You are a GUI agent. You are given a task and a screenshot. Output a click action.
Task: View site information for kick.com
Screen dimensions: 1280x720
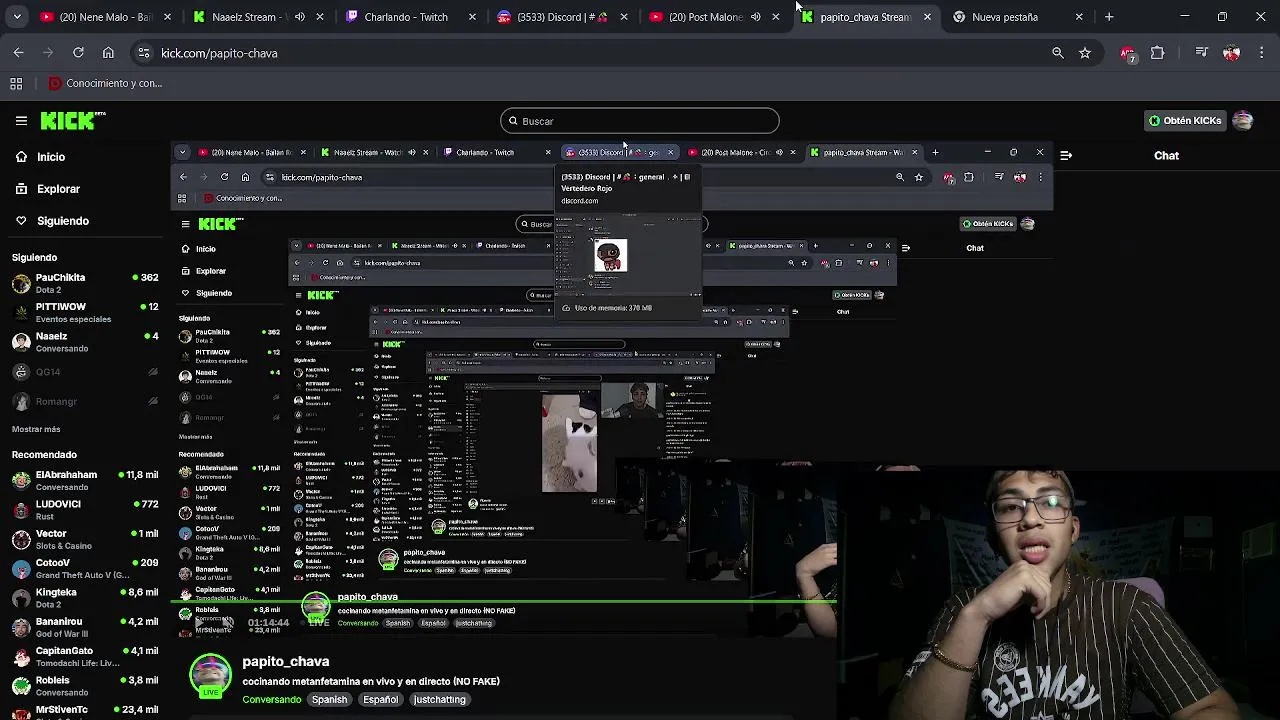click(x=144, y=53)
